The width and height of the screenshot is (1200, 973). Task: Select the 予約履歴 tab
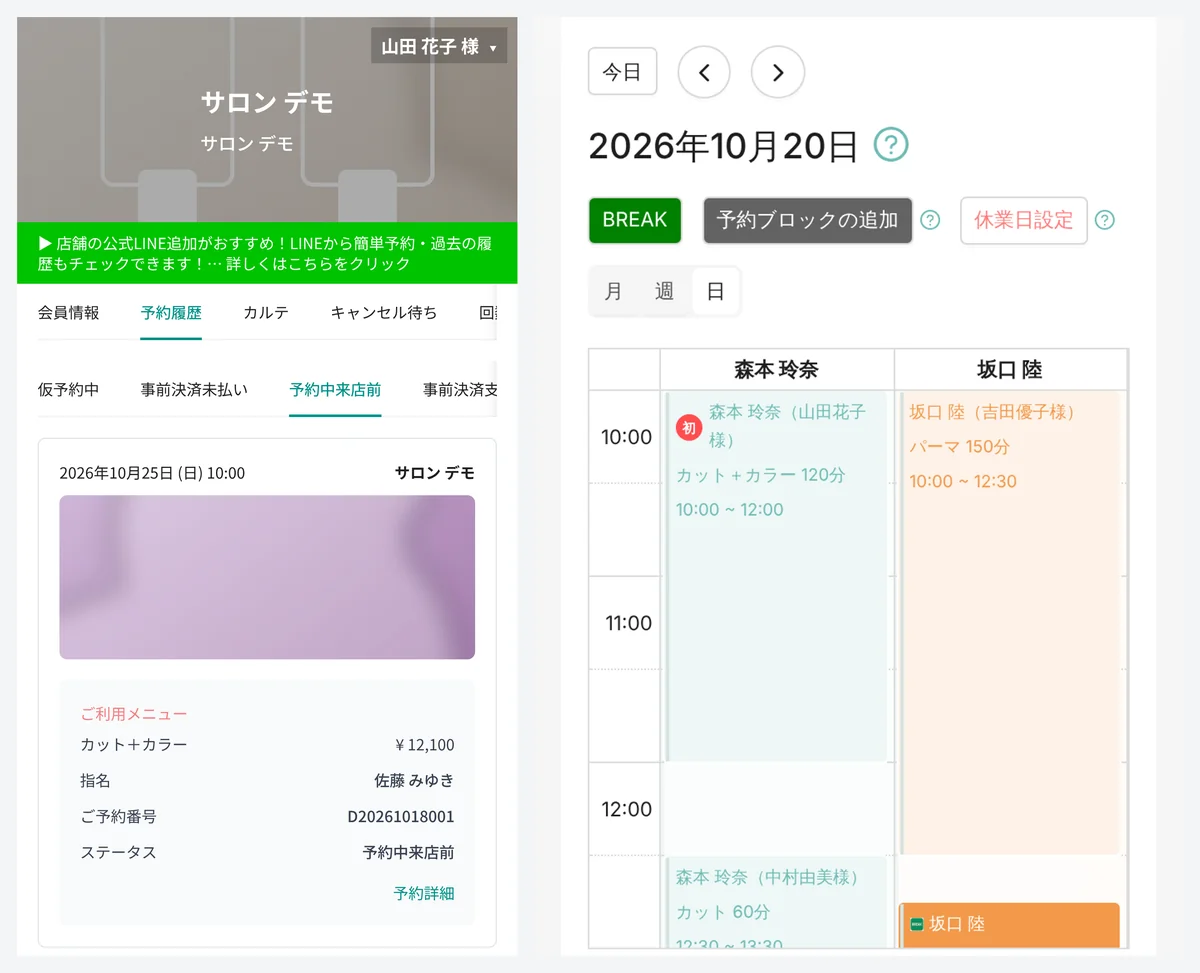(171, 313)
